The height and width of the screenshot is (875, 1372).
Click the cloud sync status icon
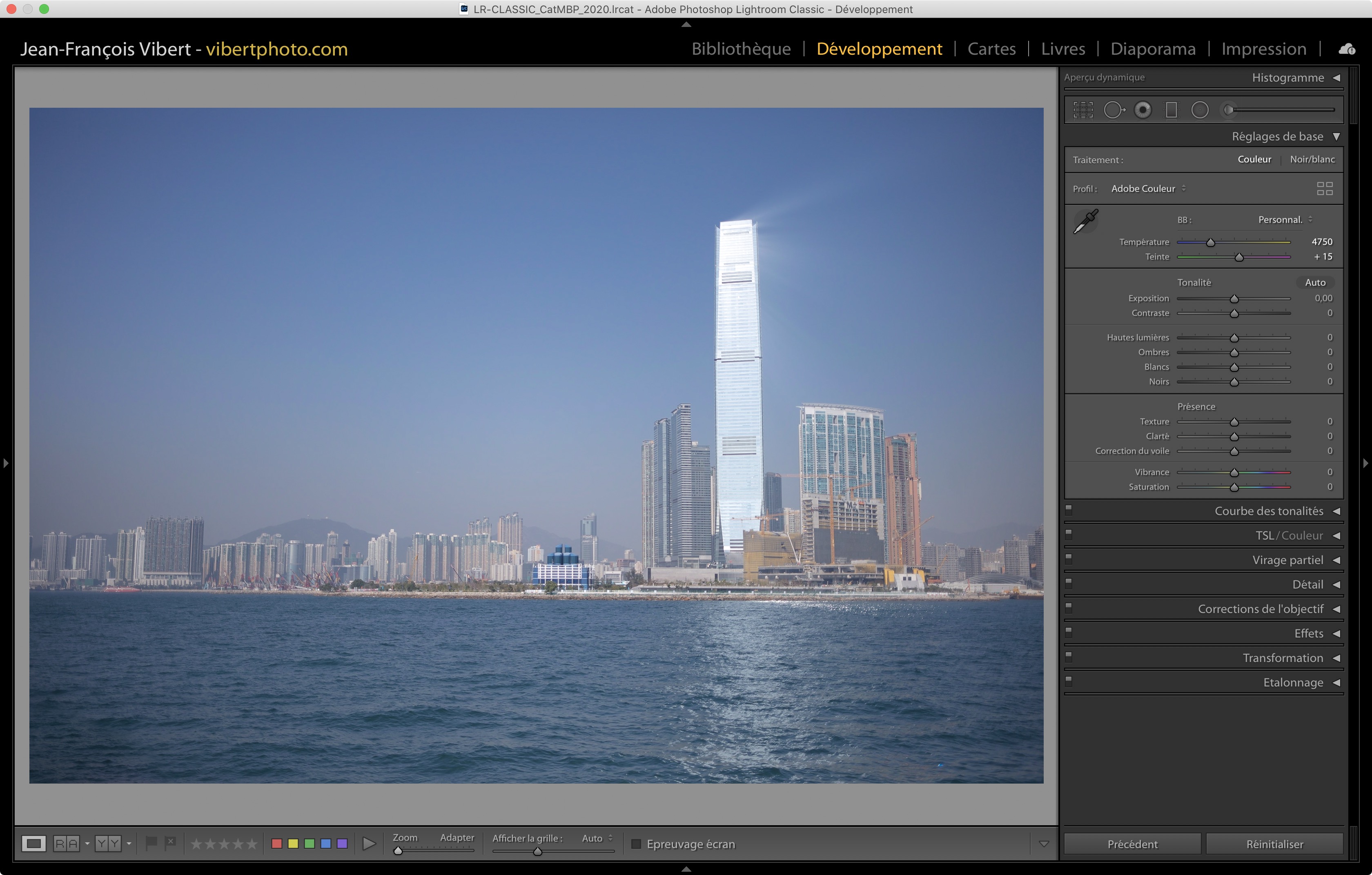1346,49
